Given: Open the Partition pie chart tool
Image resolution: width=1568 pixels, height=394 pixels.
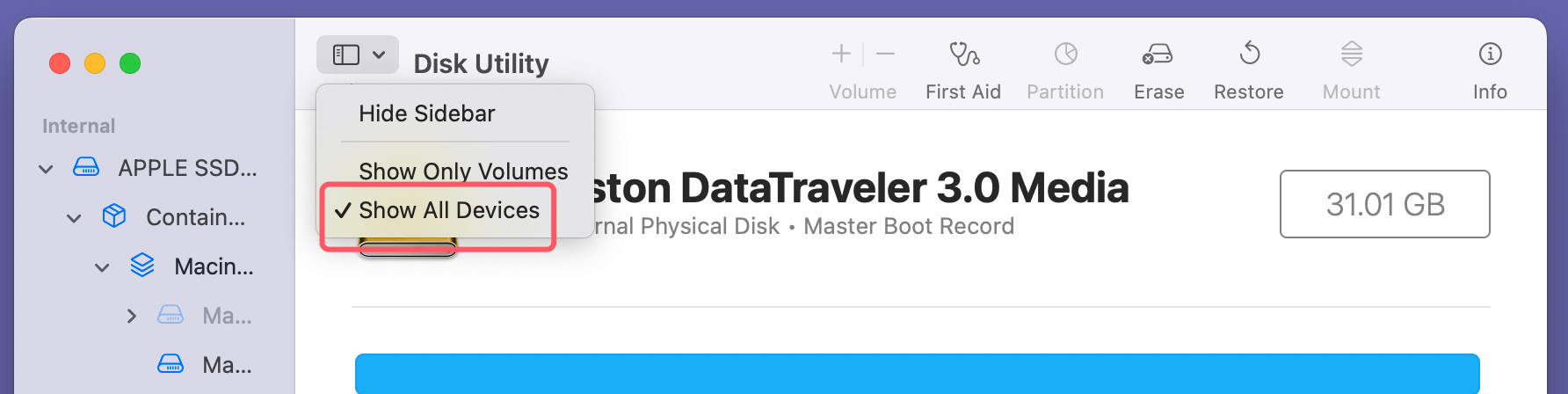Looking at the screenshot, I should click(x=1065, y=55).
